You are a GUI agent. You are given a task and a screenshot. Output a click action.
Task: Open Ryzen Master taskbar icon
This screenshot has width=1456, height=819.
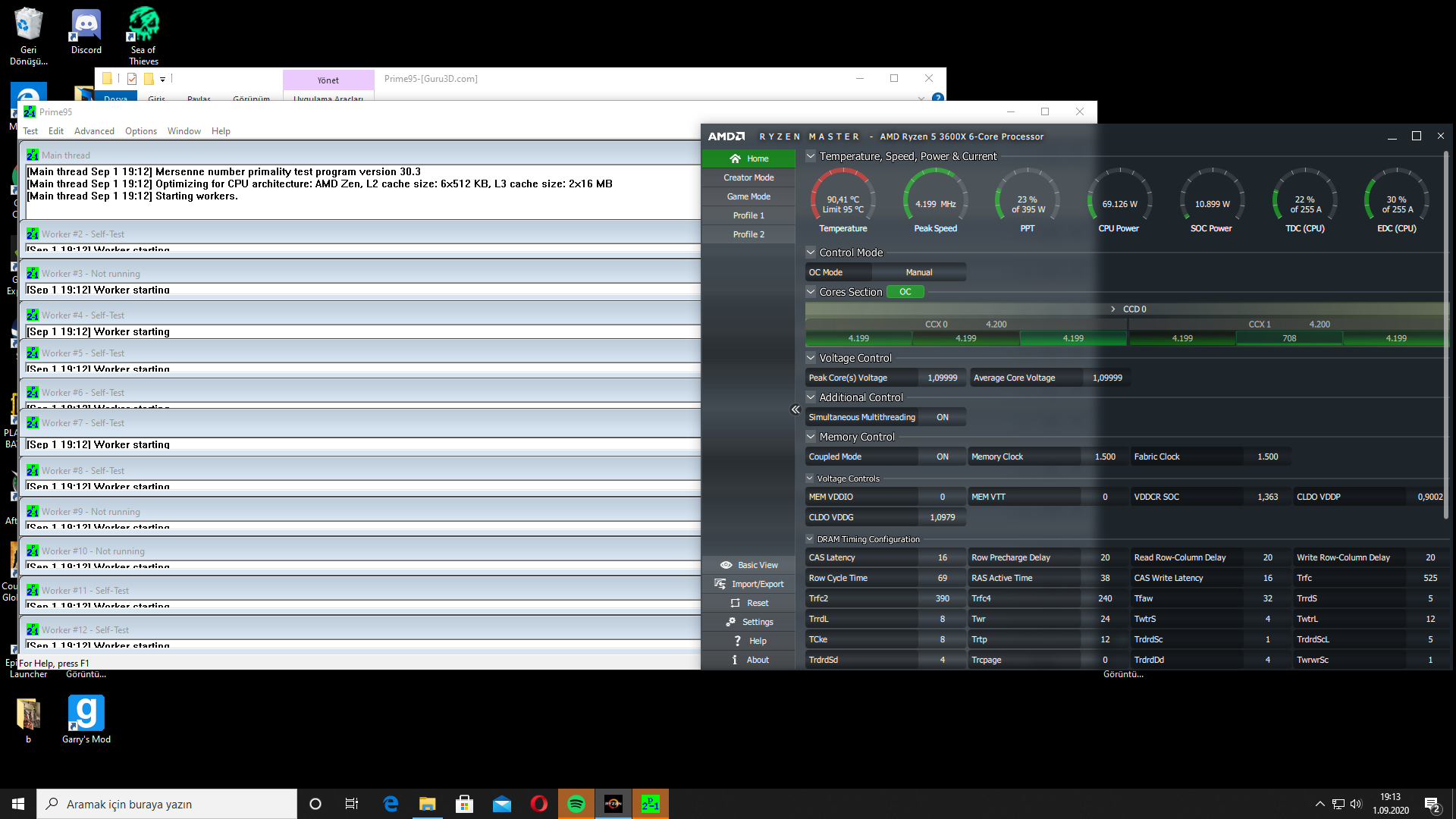613,804
